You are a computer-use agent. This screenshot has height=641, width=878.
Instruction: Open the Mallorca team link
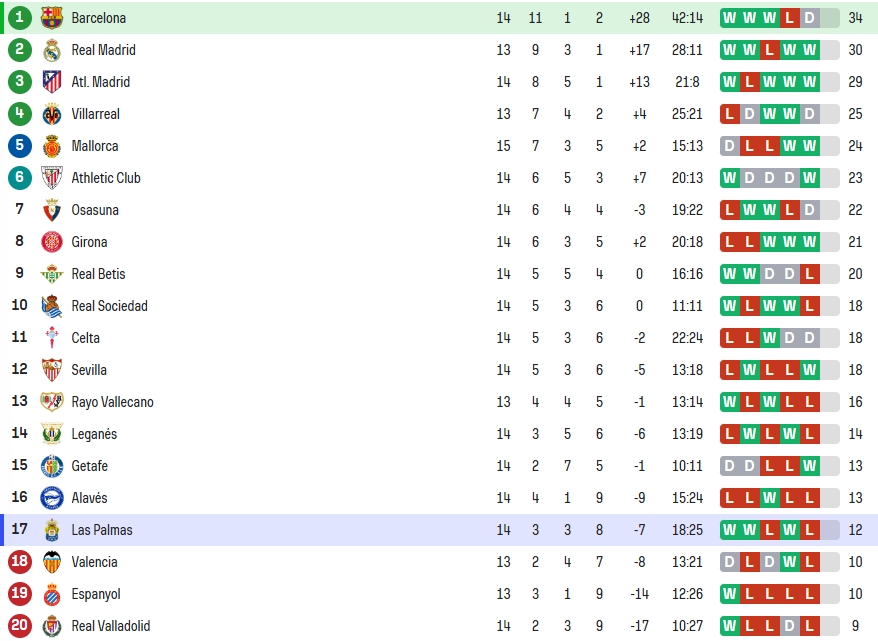coord(95,146)
